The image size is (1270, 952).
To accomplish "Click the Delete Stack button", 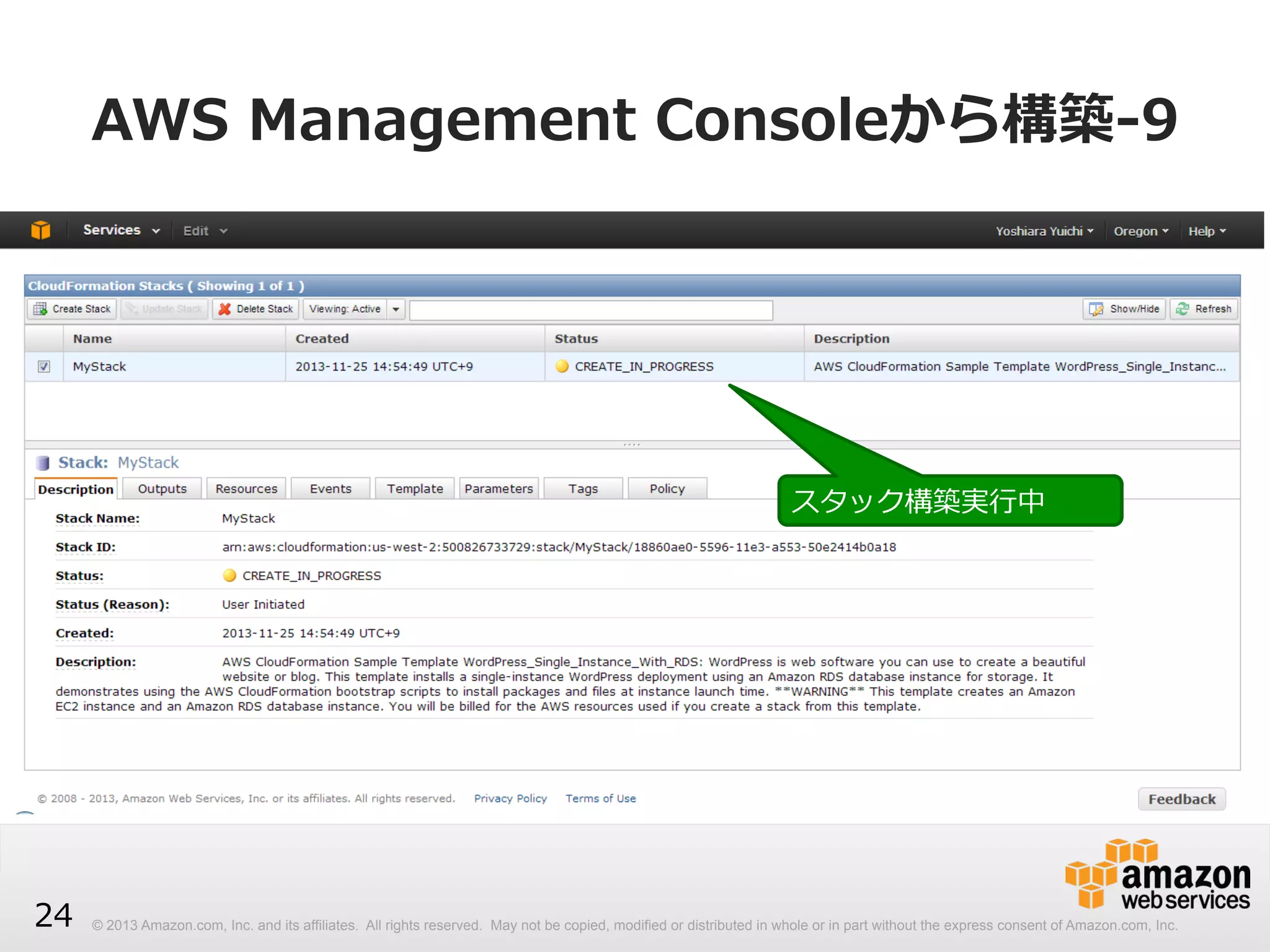I will [256, 309].
